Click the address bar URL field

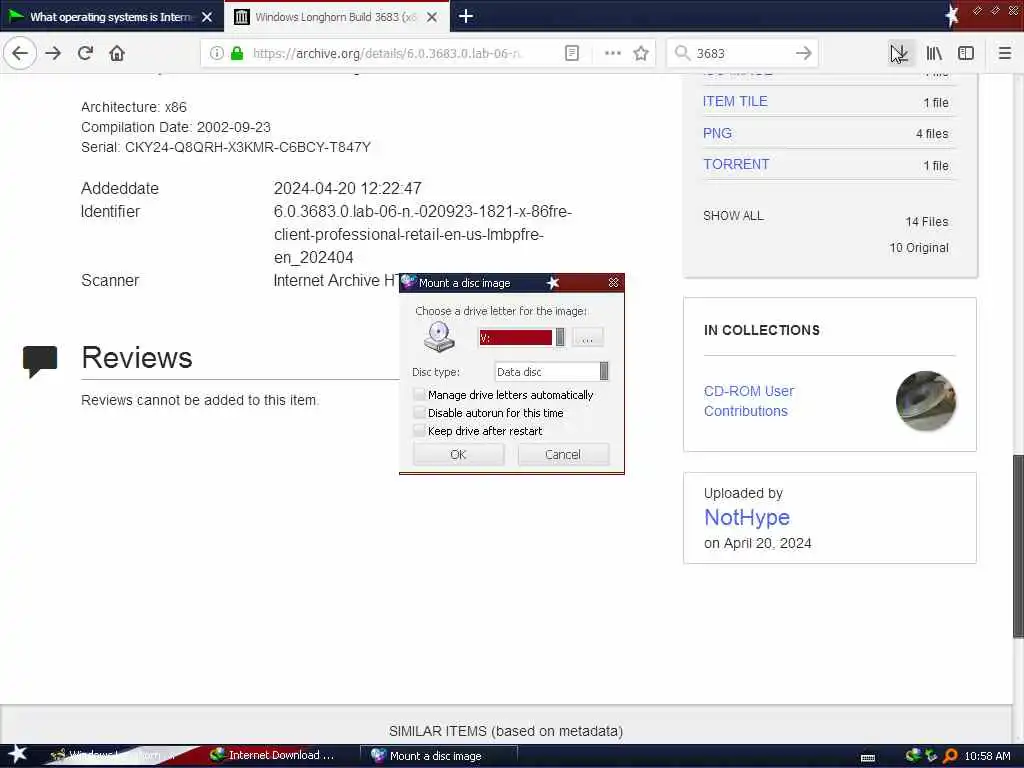tap(389, 53)
